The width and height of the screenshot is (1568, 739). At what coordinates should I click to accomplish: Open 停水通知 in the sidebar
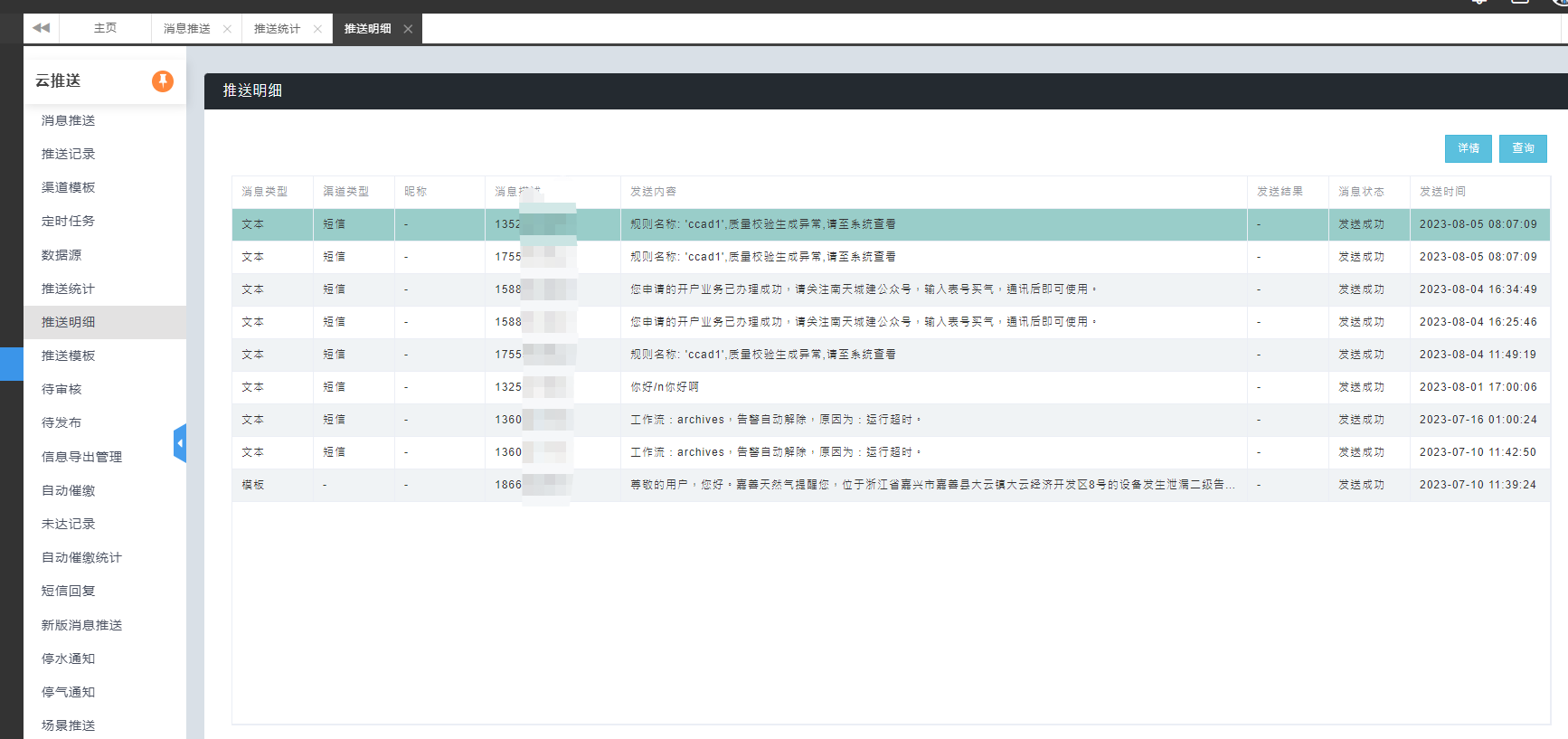click(x=105, y=658)
